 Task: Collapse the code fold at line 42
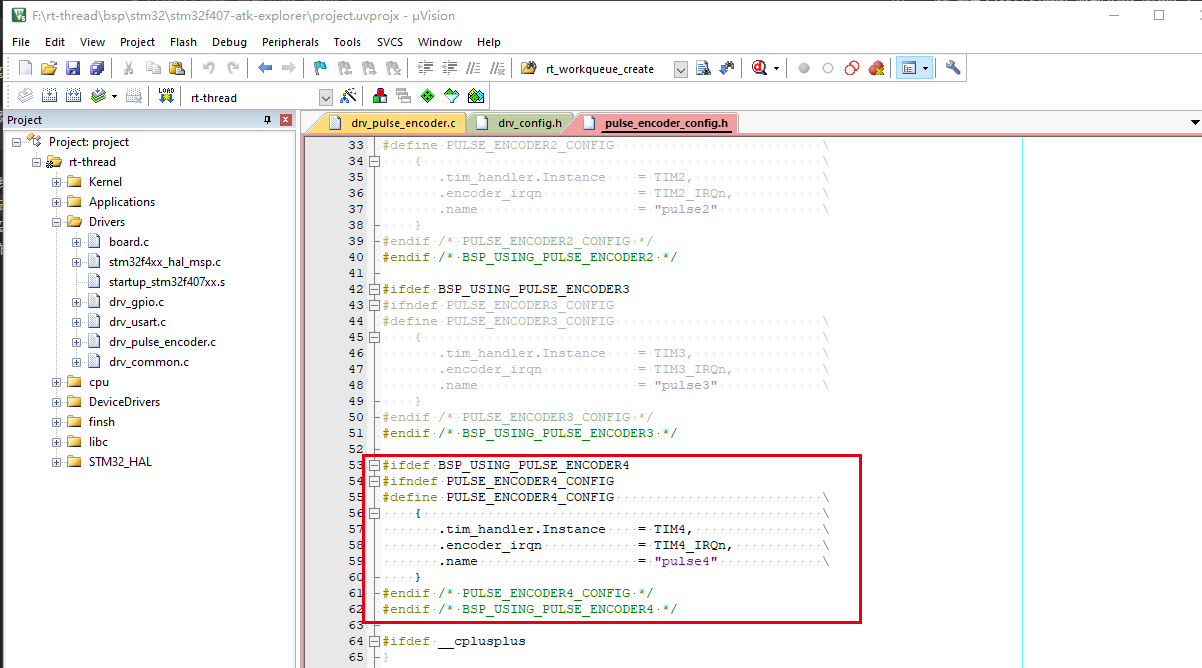coord(374,289)
